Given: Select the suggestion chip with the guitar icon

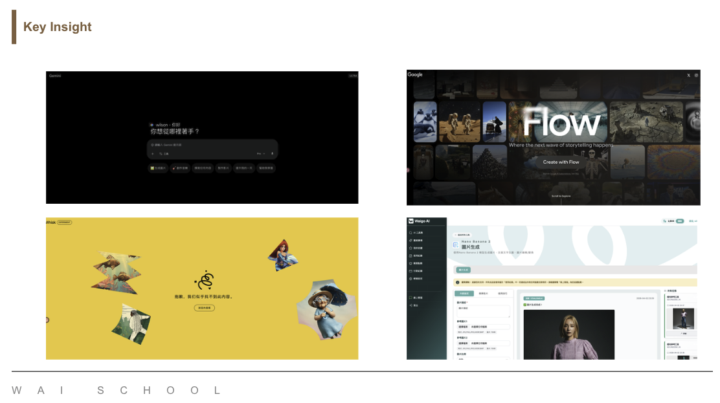Looking at the screenshot, I should coord(180,168).
